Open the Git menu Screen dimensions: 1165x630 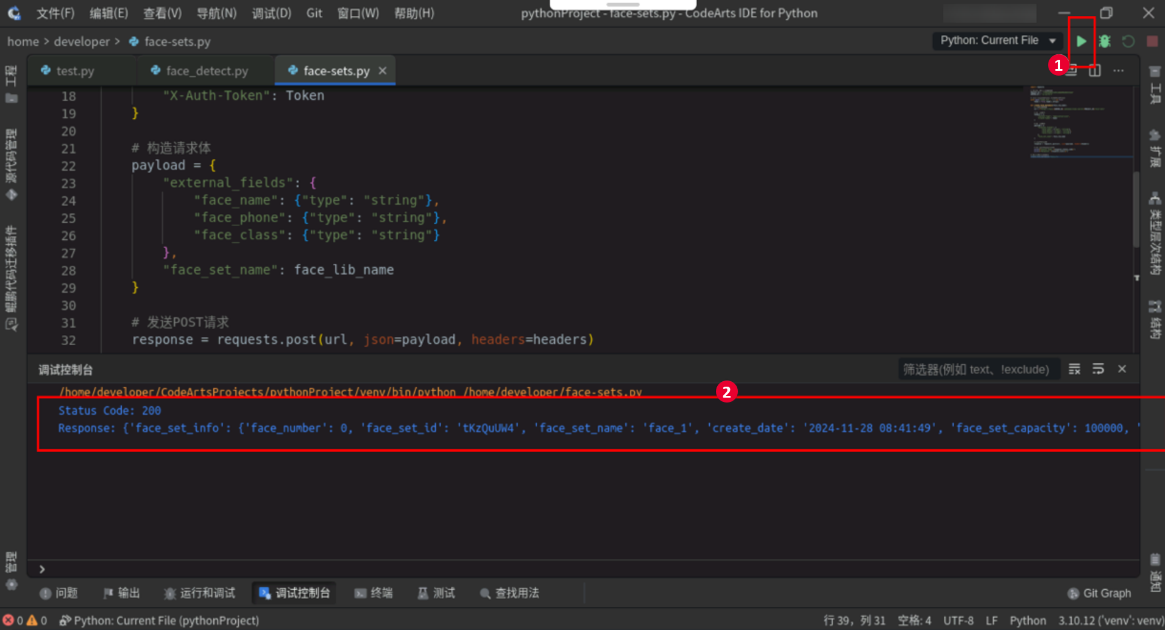(314, 13)
